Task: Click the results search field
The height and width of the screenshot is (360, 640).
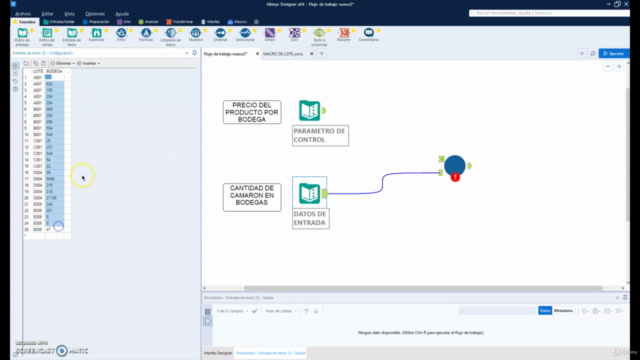Action: pos(497,311)
